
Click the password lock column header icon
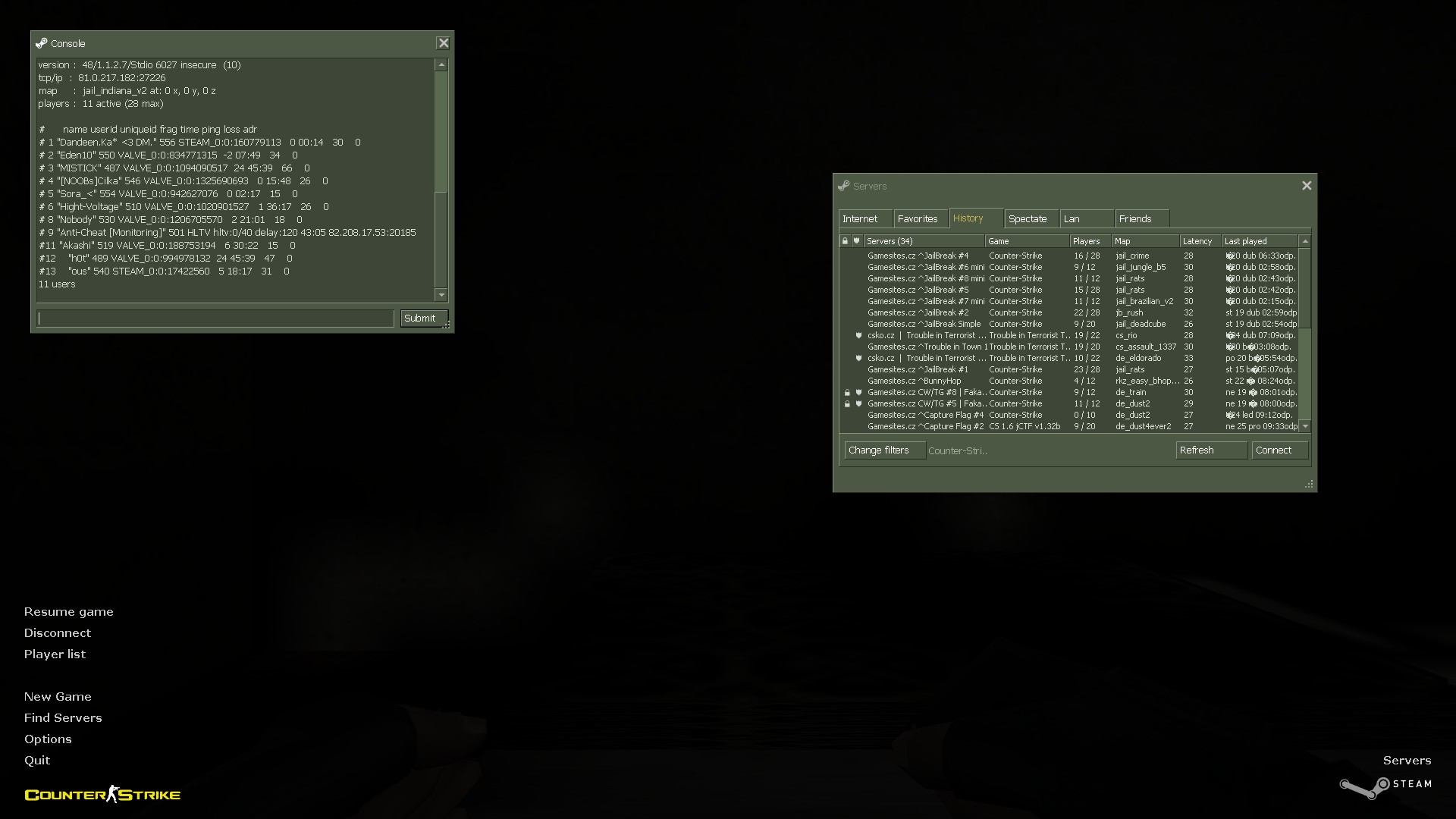(x=845, y=241)
